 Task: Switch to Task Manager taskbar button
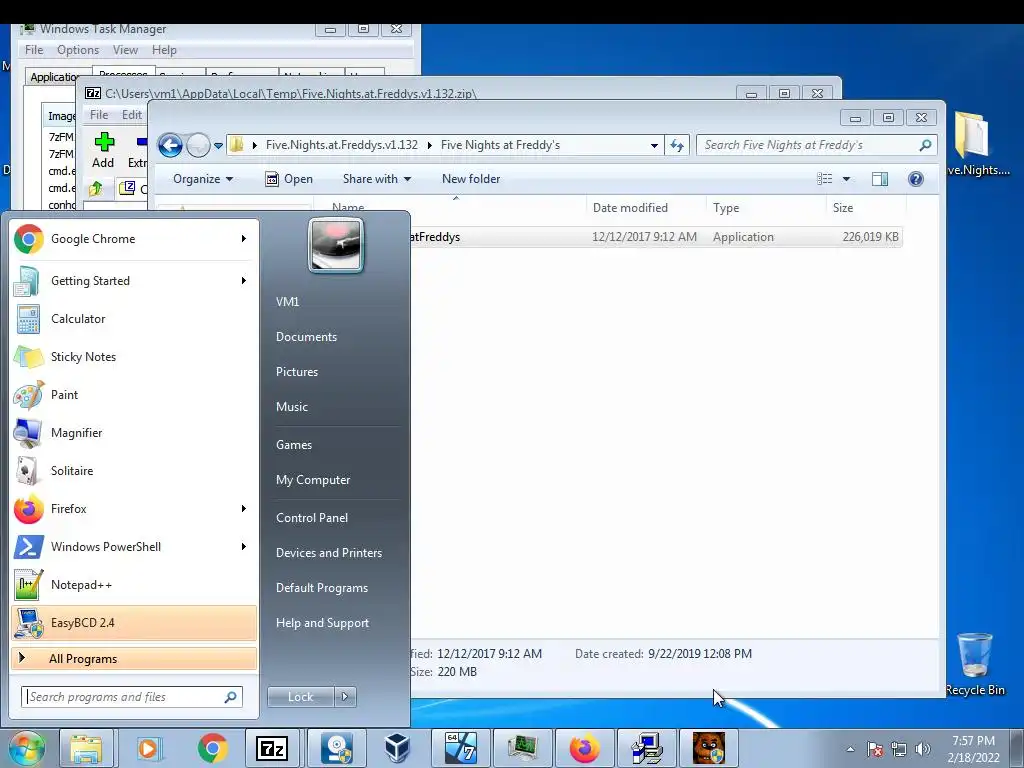coord(522,748)
